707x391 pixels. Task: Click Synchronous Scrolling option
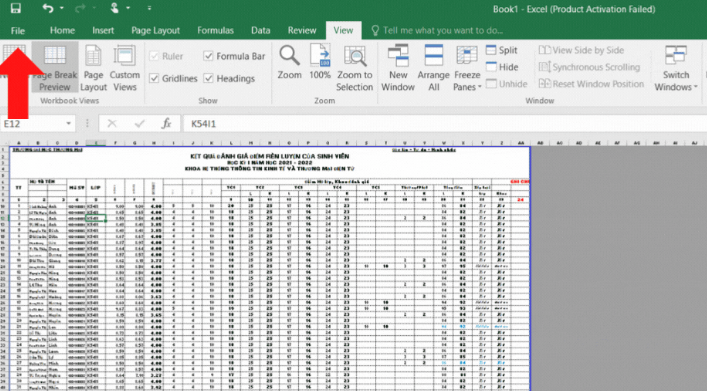[x=589, y=67]
